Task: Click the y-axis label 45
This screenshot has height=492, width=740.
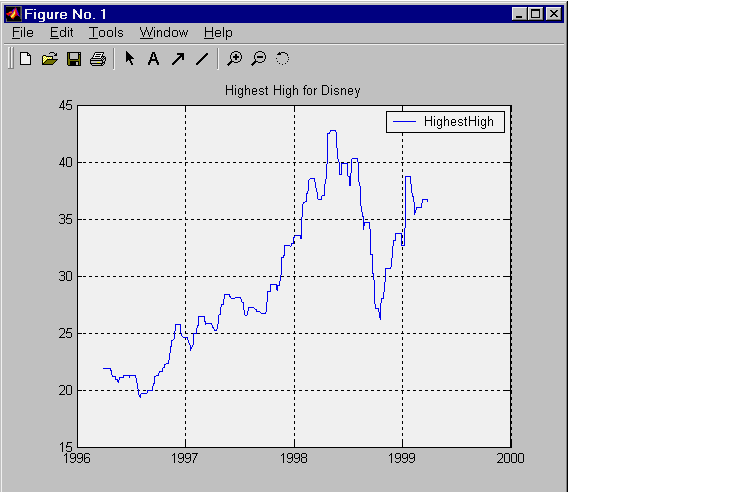Action: [66, 106]
